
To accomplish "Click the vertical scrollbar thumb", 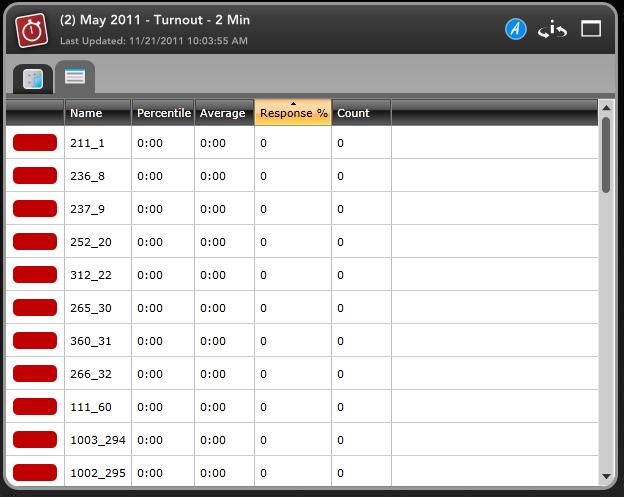I will click(x=606, y=155).
